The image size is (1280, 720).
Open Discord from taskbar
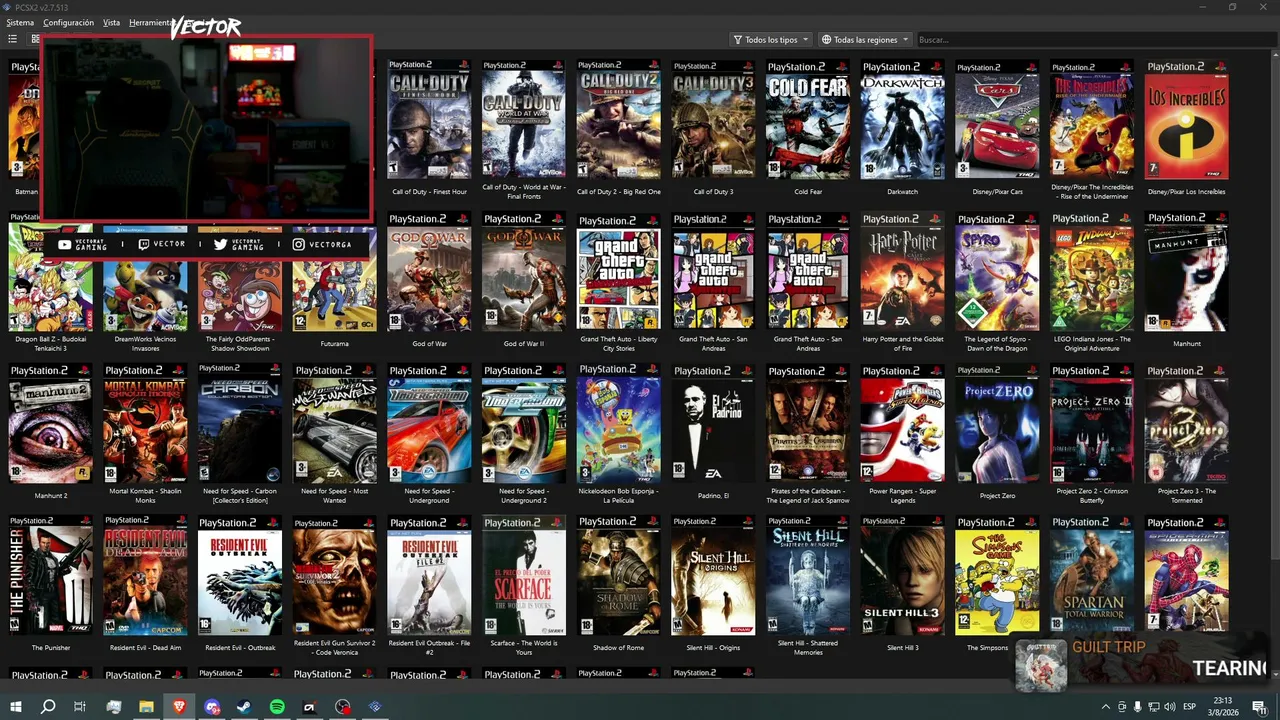point(212,707)
